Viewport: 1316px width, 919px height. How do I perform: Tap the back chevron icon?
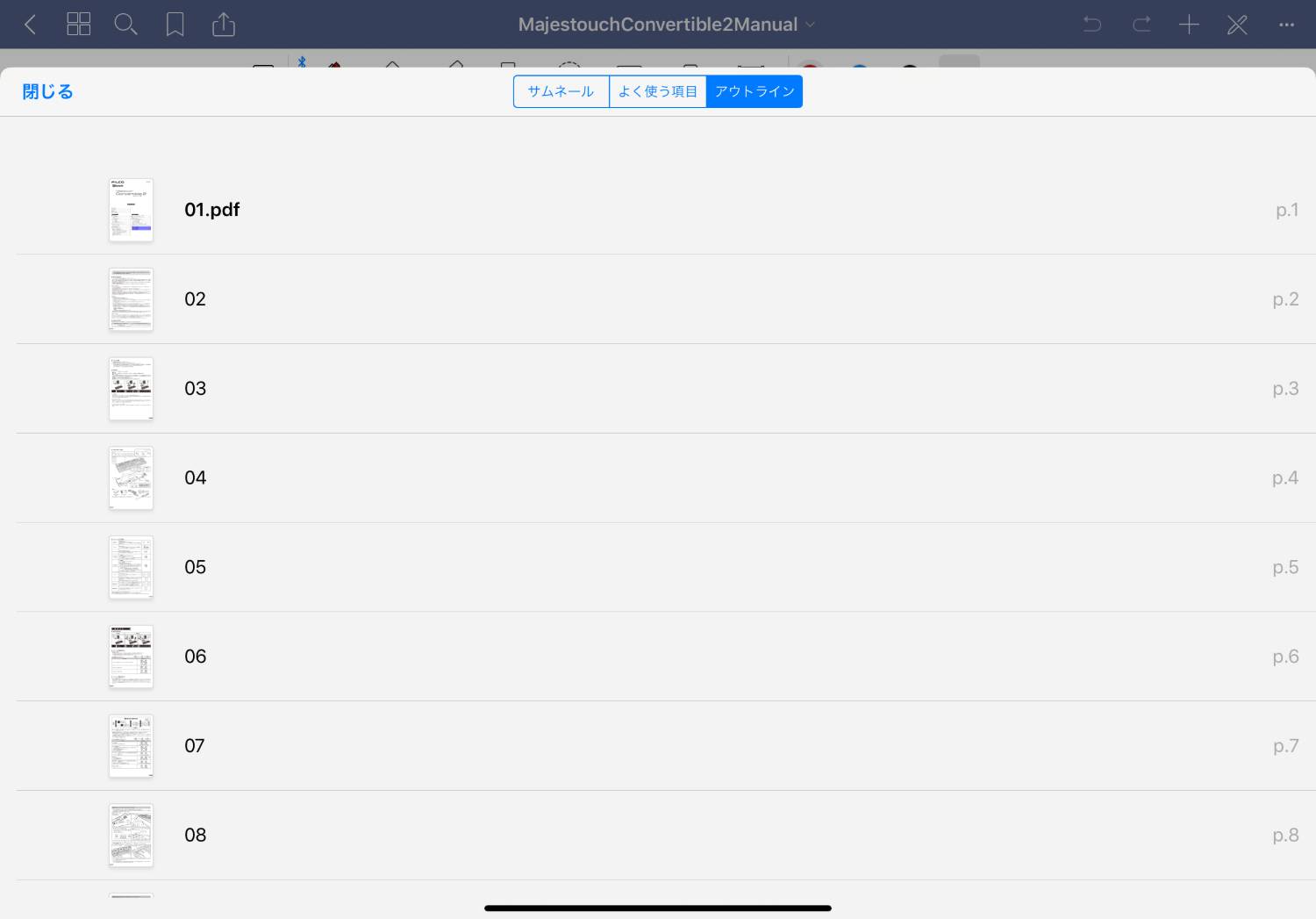31,25
